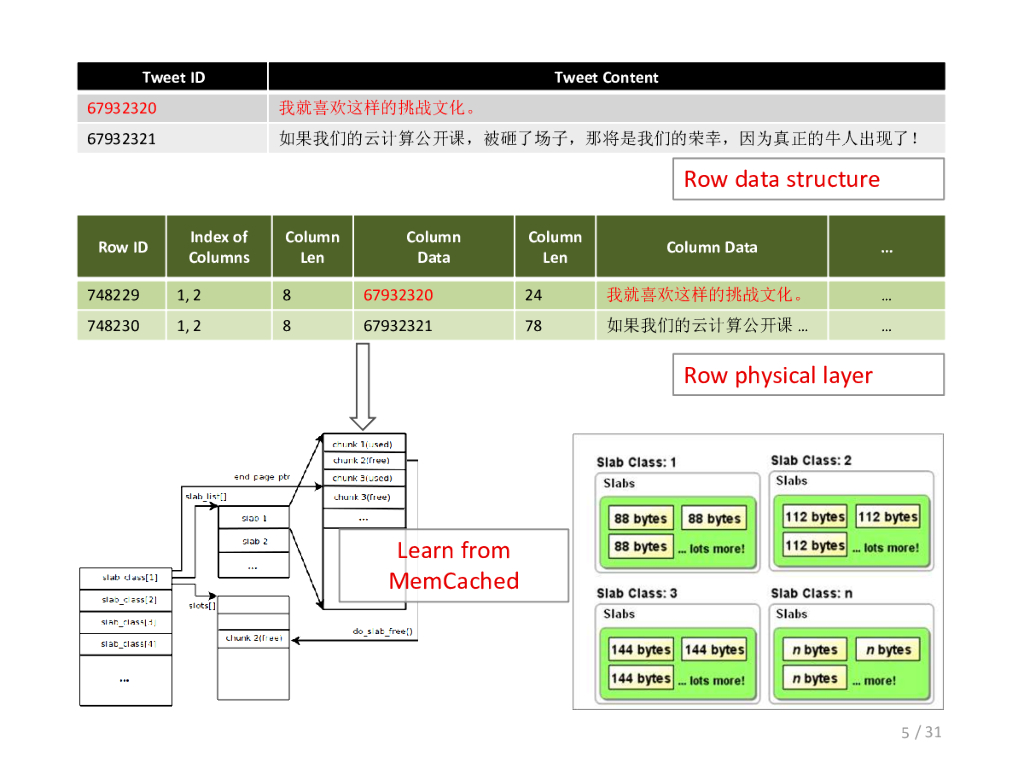Select tweet ID 67932321 in the top table

[x=121, y=138]
